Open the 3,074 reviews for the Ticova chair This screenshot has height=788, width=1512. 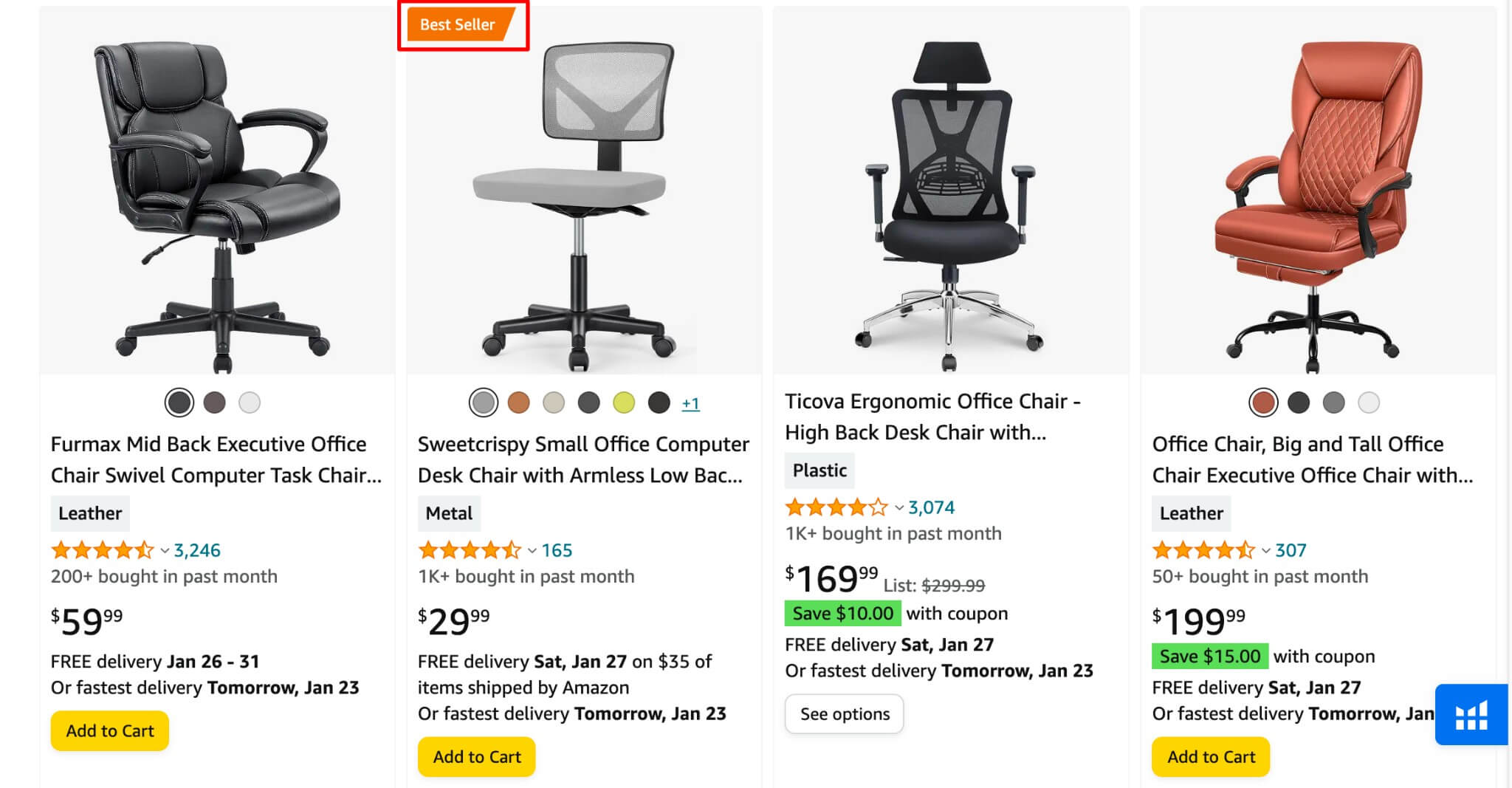[929, 507]
